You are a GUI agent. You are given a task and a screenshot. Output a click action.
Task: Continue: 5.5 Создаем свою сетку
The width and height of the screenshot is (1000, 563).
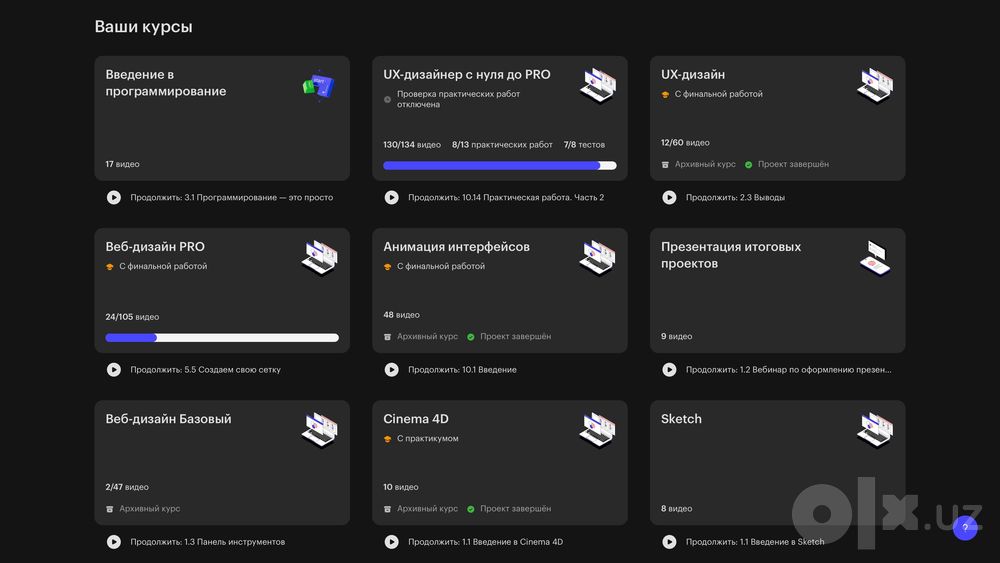205,370
